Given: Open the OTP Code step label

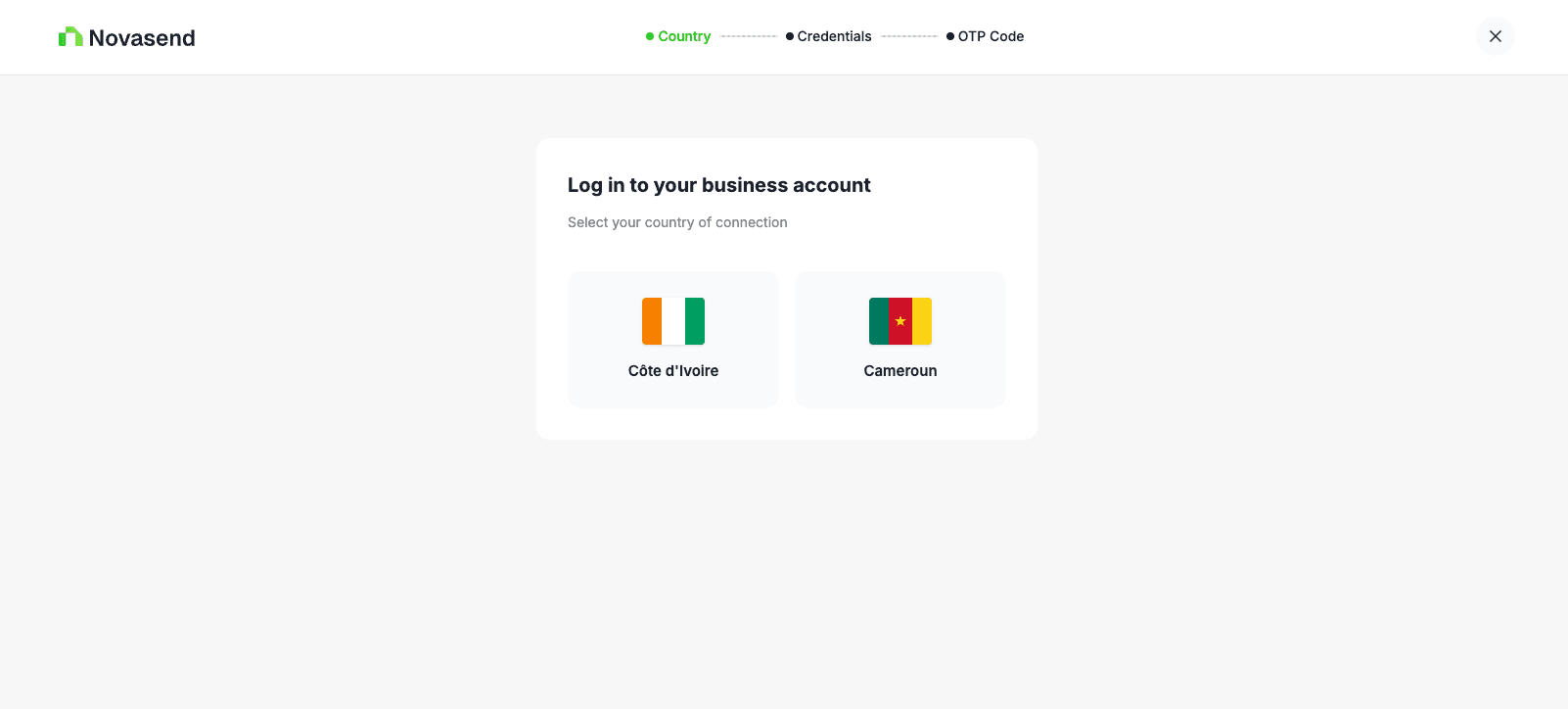Looking at the screenshot, I should pyautogui.click(x=991, y=36).
